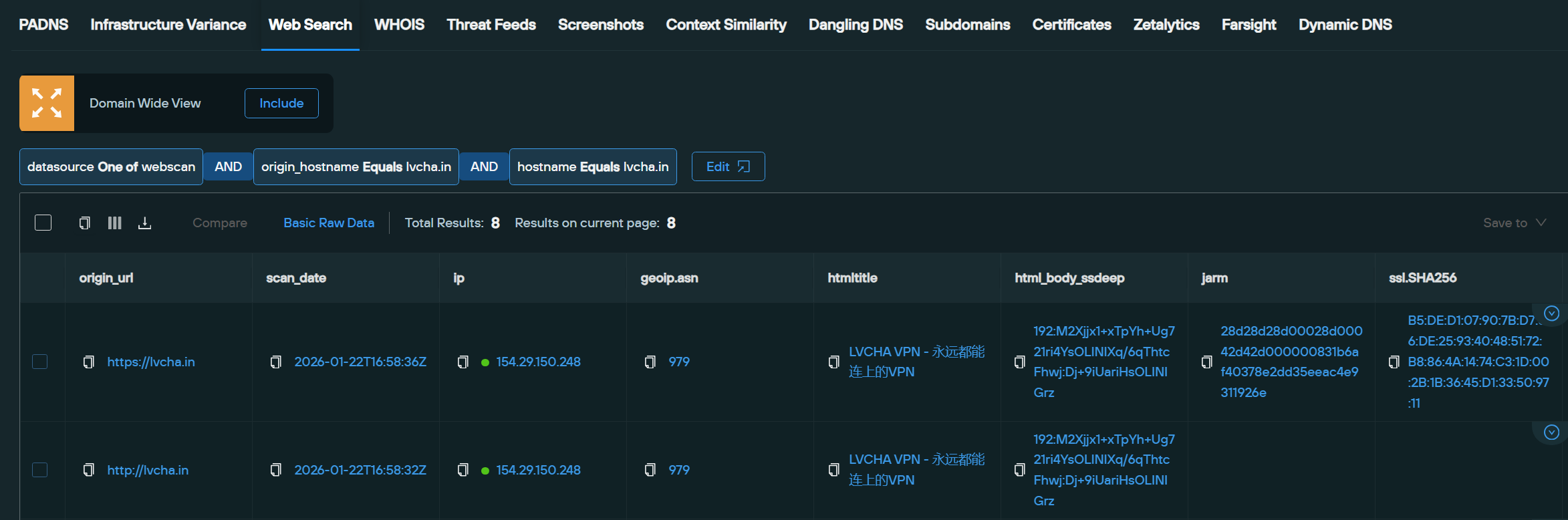The height and width of the screenshot is (520, 1568).
Task: Copy IP in the http://lvcha.in row
Action: coord(463,470)
